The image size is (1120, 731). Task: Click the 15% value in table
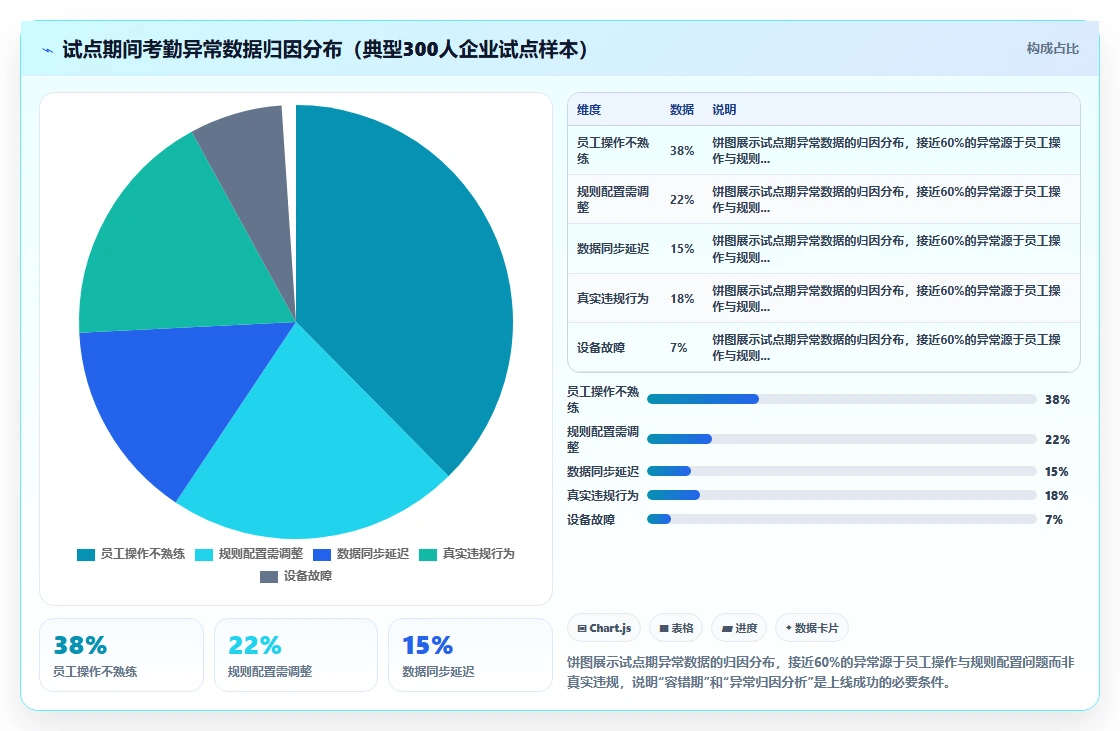[x=682, y=249]
